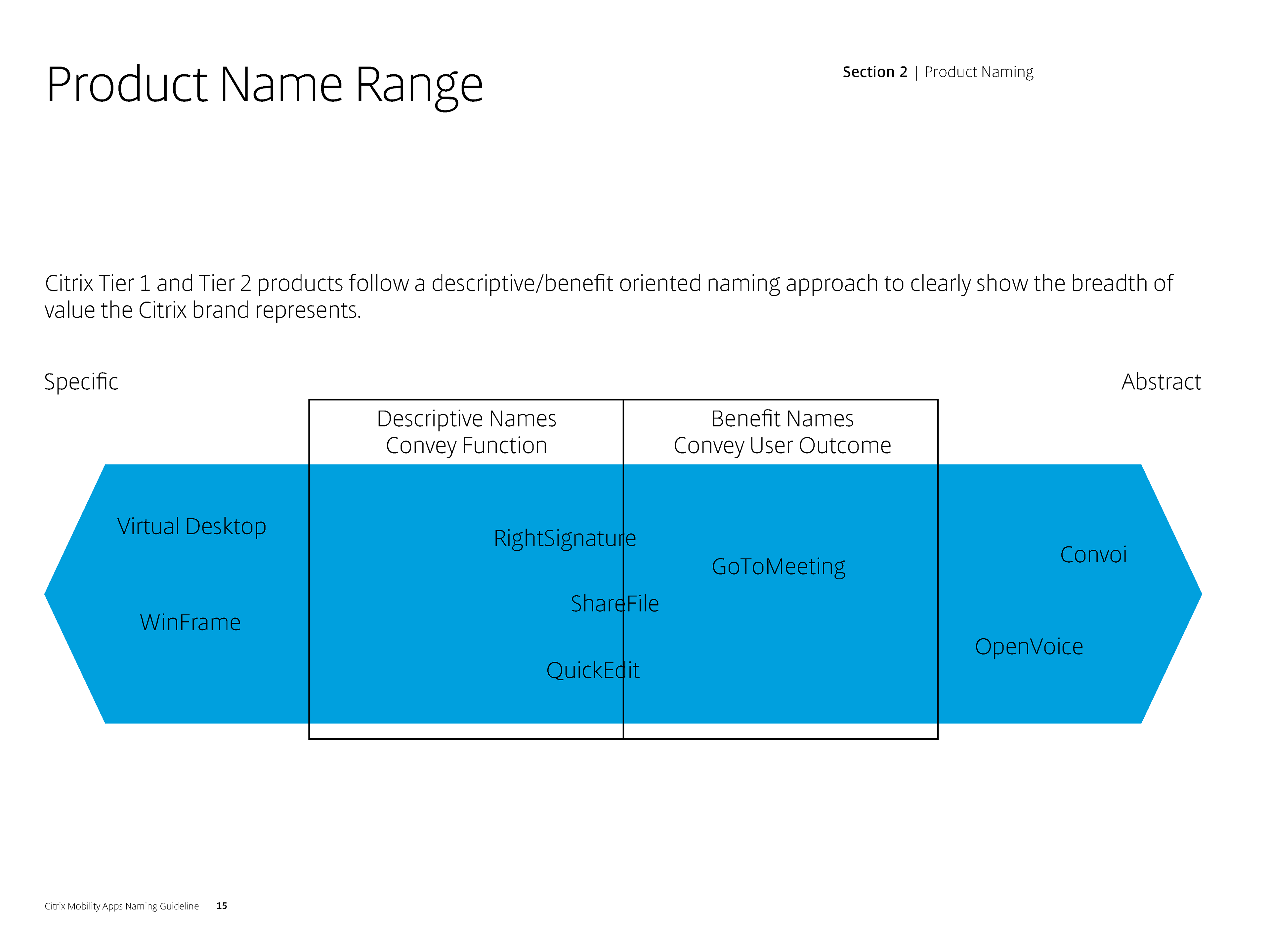Click the 'Benefit Names' heading
1270x952 pixels.
(x=782, y=419)
